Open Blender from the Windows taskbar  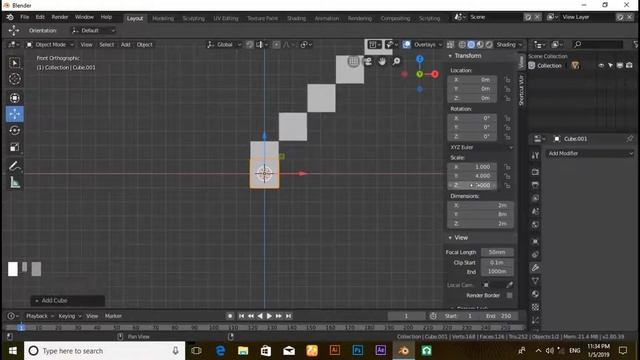tap(403, 351)
